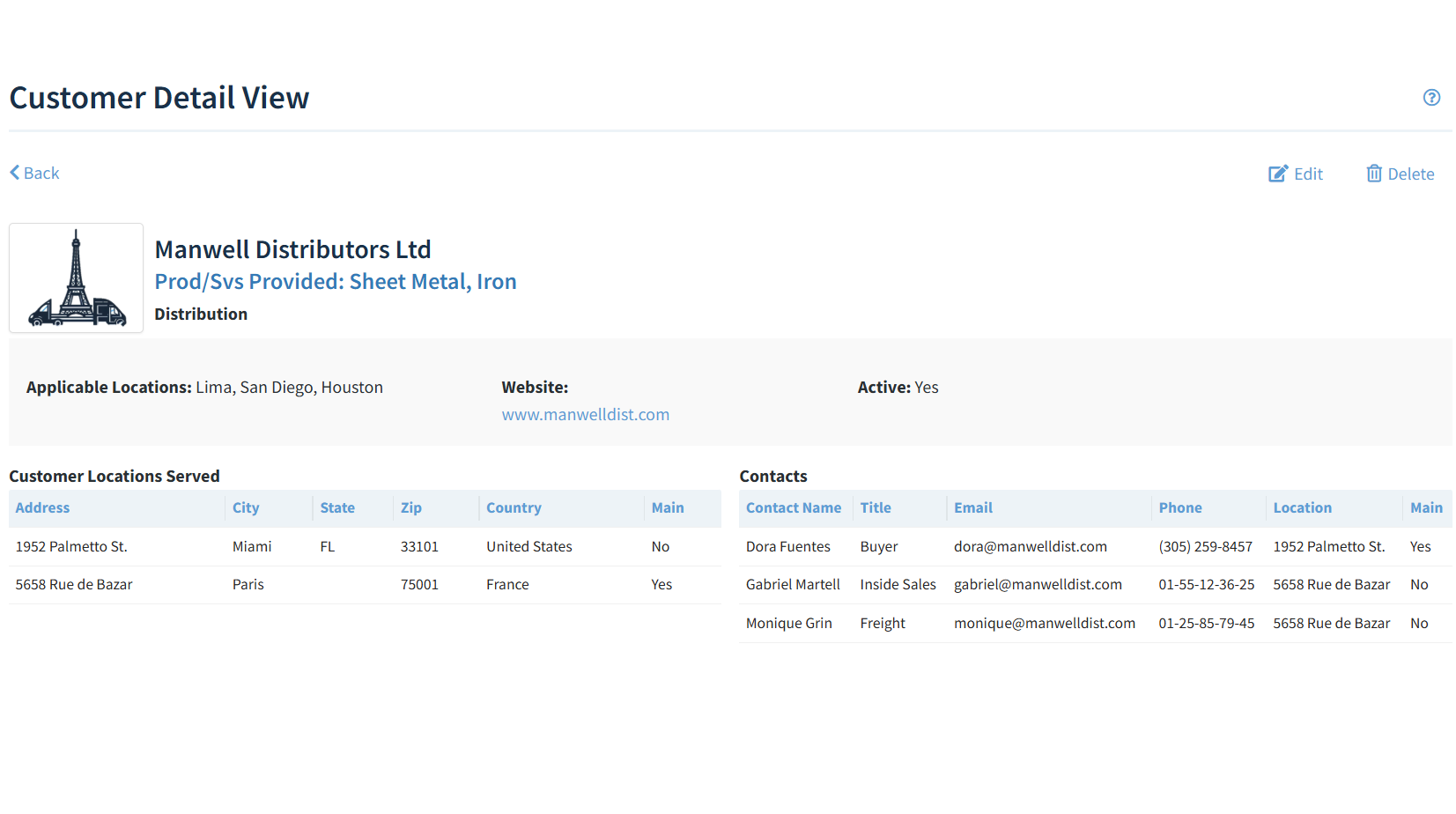
Task: Click the Edit pencil icon
Action: [1277, 174]
